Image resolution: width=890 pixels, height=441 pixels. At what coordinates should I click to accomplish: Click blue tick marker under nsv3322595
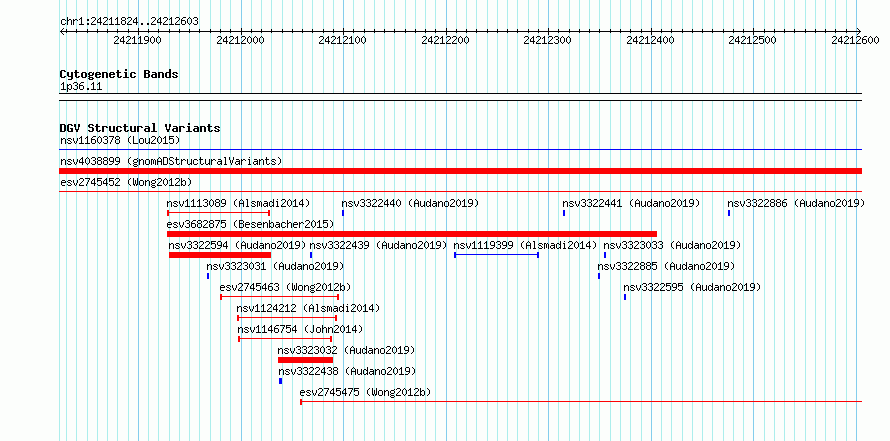(x=625, y=297)
